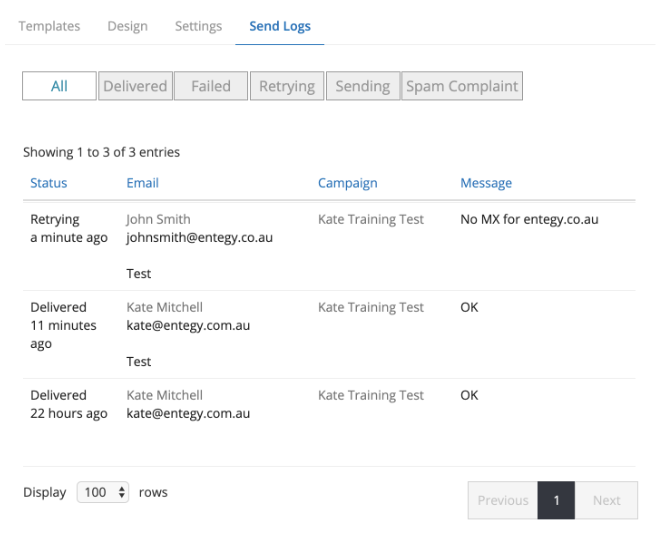
Task: Click the Showing 1 to 3 of 3 entries text
Action: coord(101,152)
